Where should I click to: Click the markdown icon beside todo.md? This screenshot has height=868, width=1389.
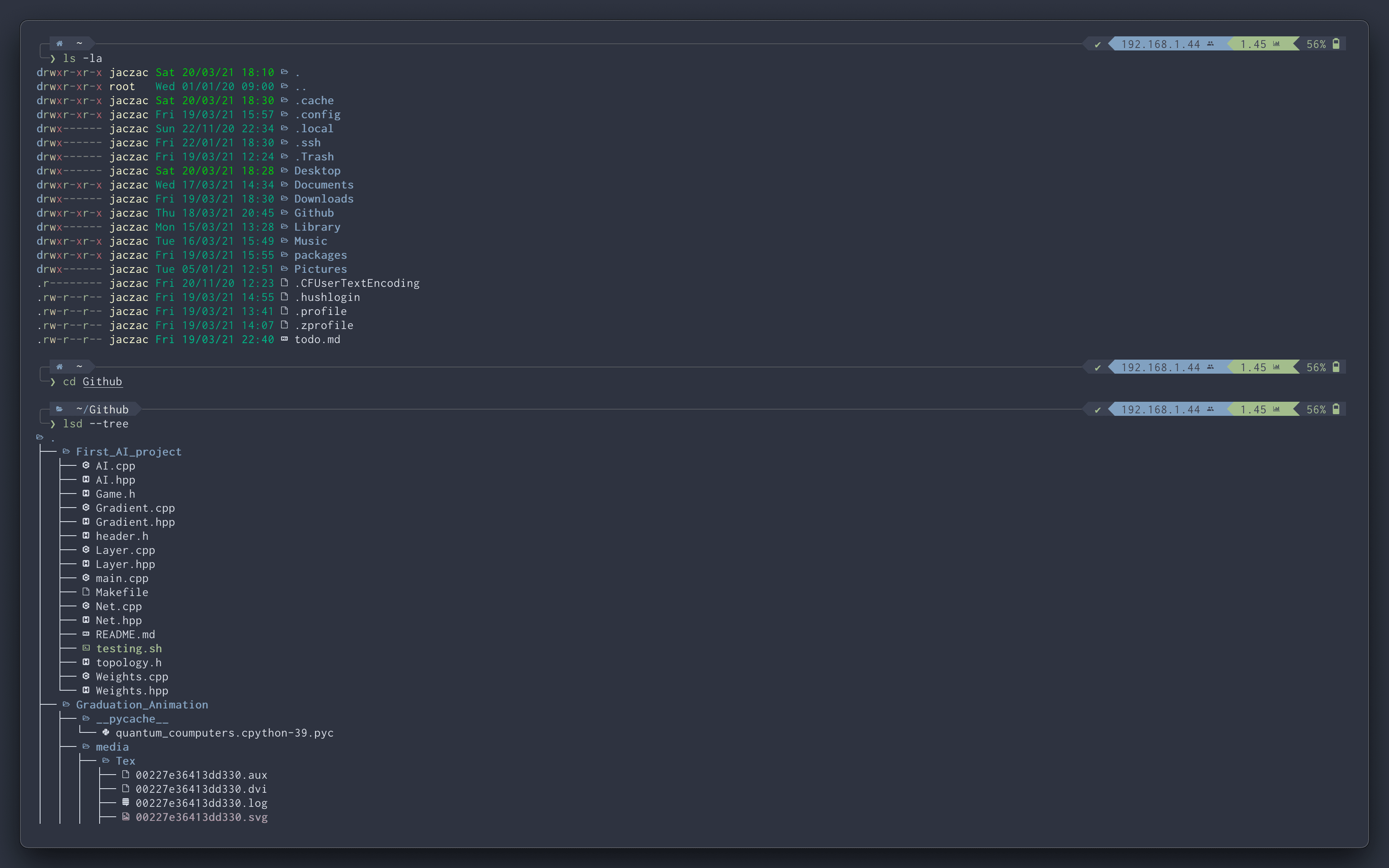284,339
